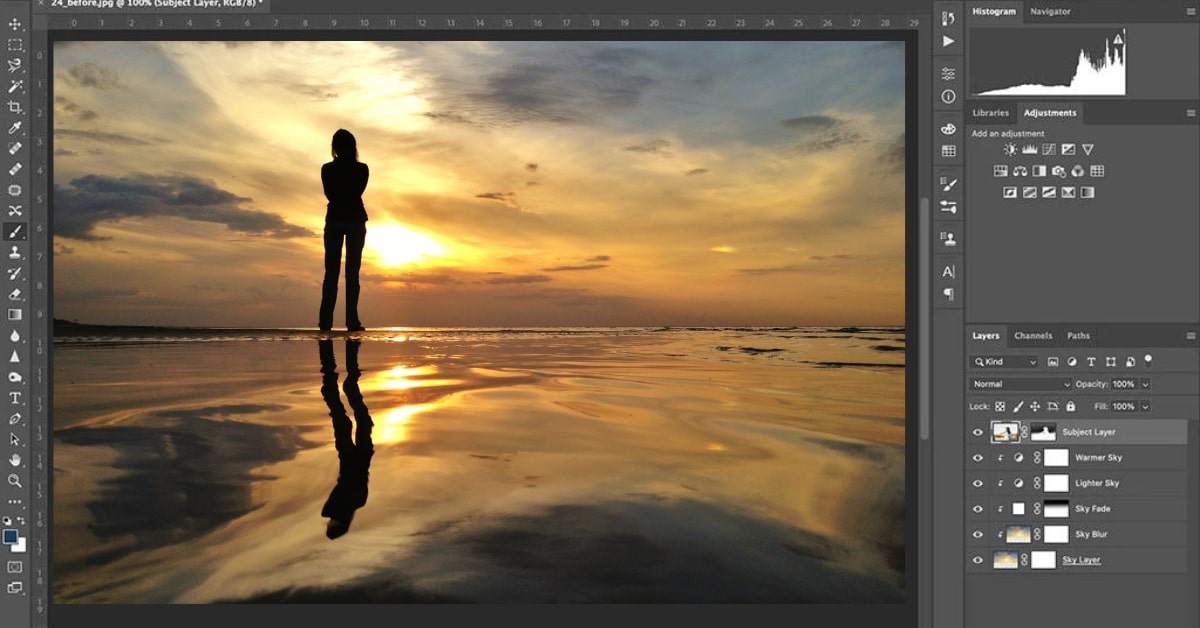Select the Eyedropper tool
Screen dimensions: 1200x628
coord(15,128)
